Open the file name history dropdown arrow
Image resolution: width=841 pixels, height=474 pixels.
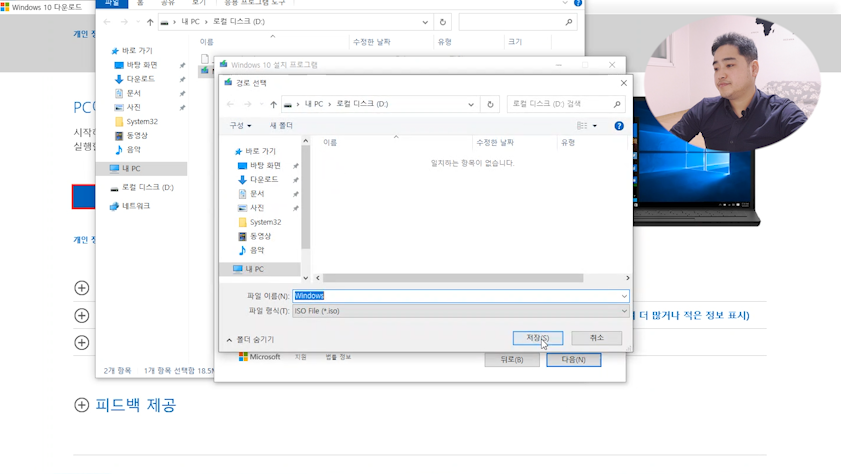coord(624,296)
